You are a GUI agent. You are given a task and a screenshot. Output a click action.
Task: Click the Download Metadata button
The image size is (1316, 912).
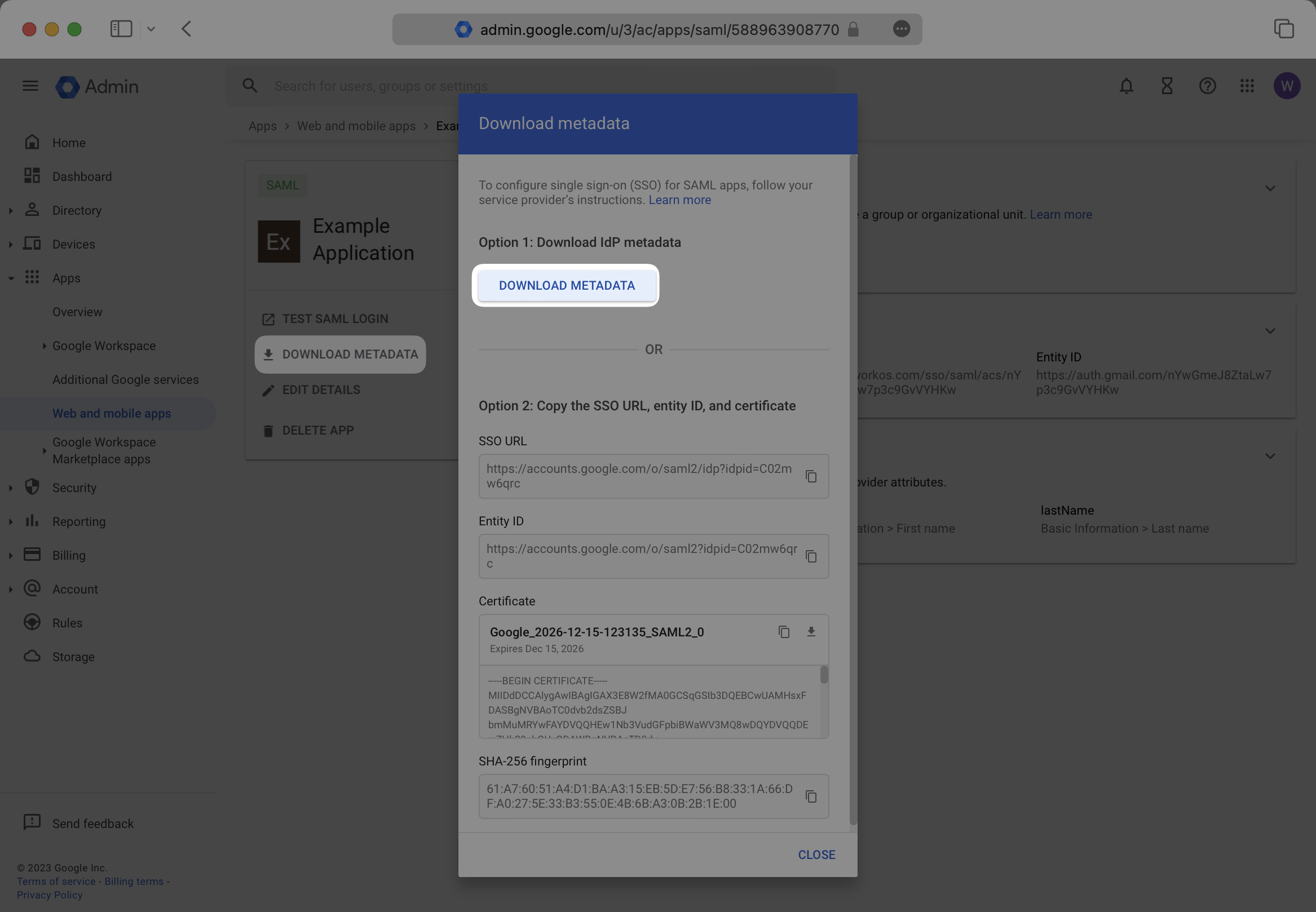(566, 285)
